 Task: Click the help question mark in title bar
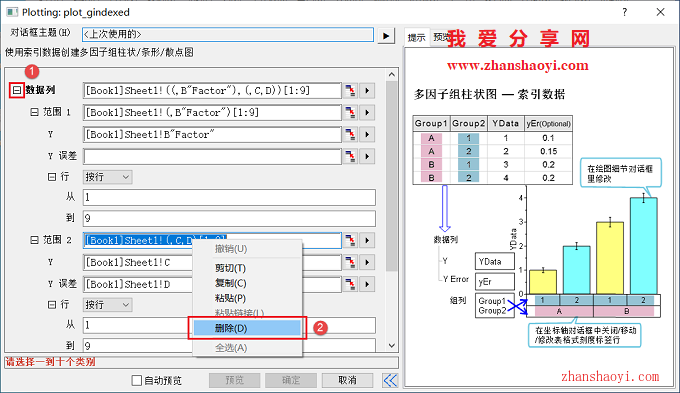[x=624, y=12]
